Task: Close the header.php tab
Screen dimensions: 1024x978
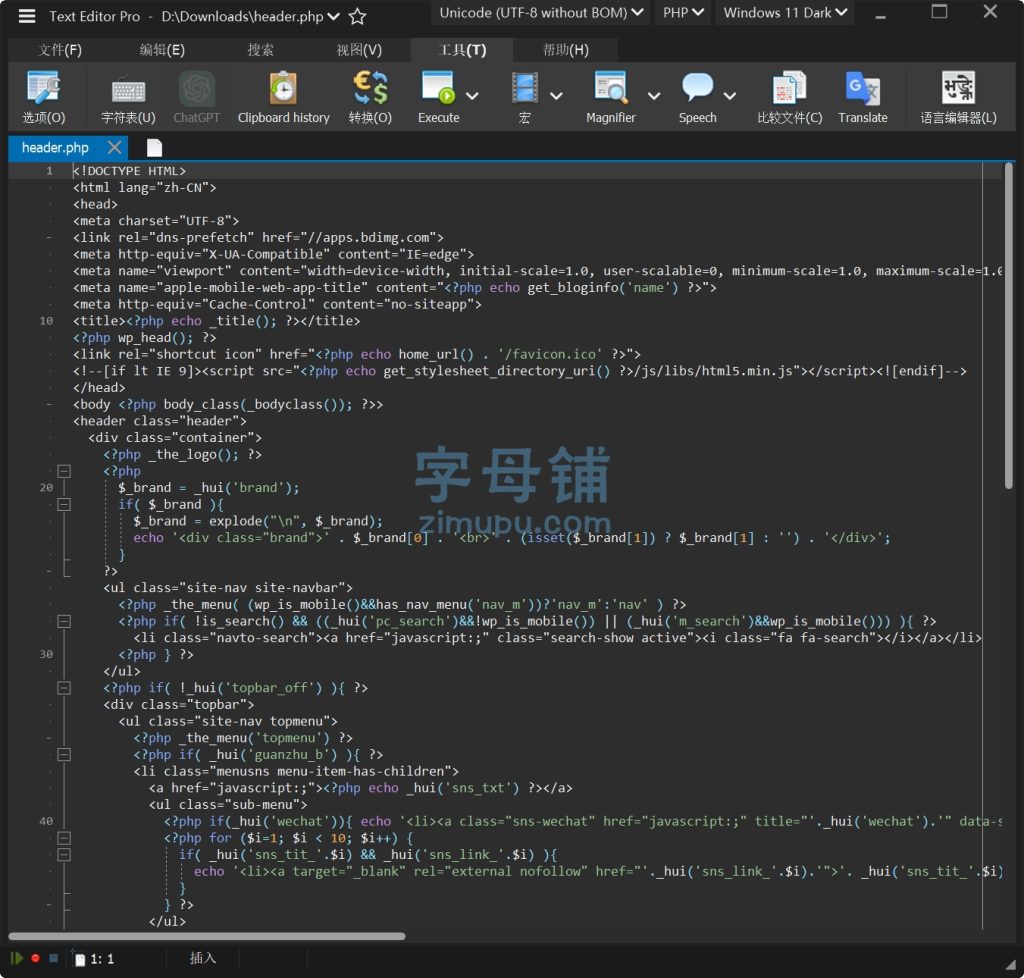Action: click(x=114, y=147)
